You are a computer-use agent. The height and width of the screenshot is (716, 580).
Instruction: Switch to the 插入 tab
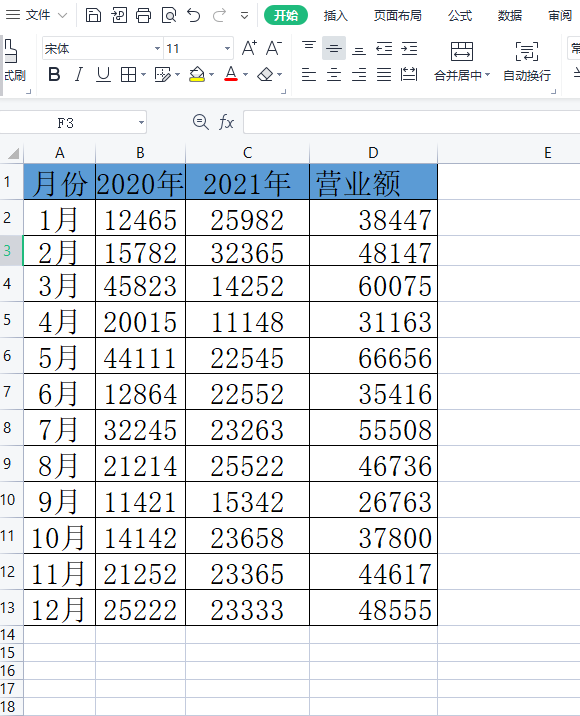coord(336,16)
